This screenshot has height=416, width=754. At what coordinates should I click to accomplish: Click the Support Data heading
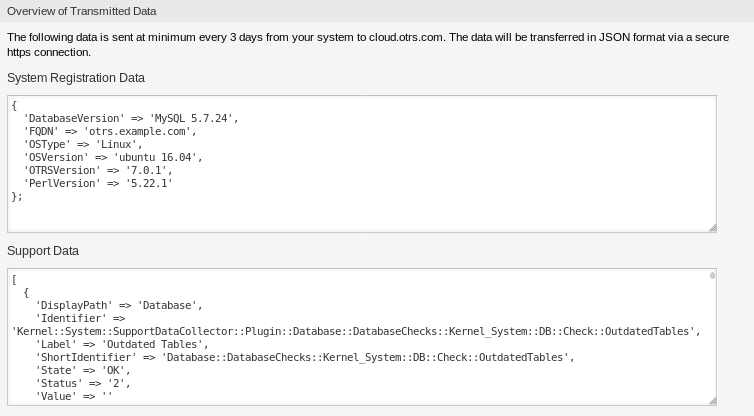(x=43, y=251)
